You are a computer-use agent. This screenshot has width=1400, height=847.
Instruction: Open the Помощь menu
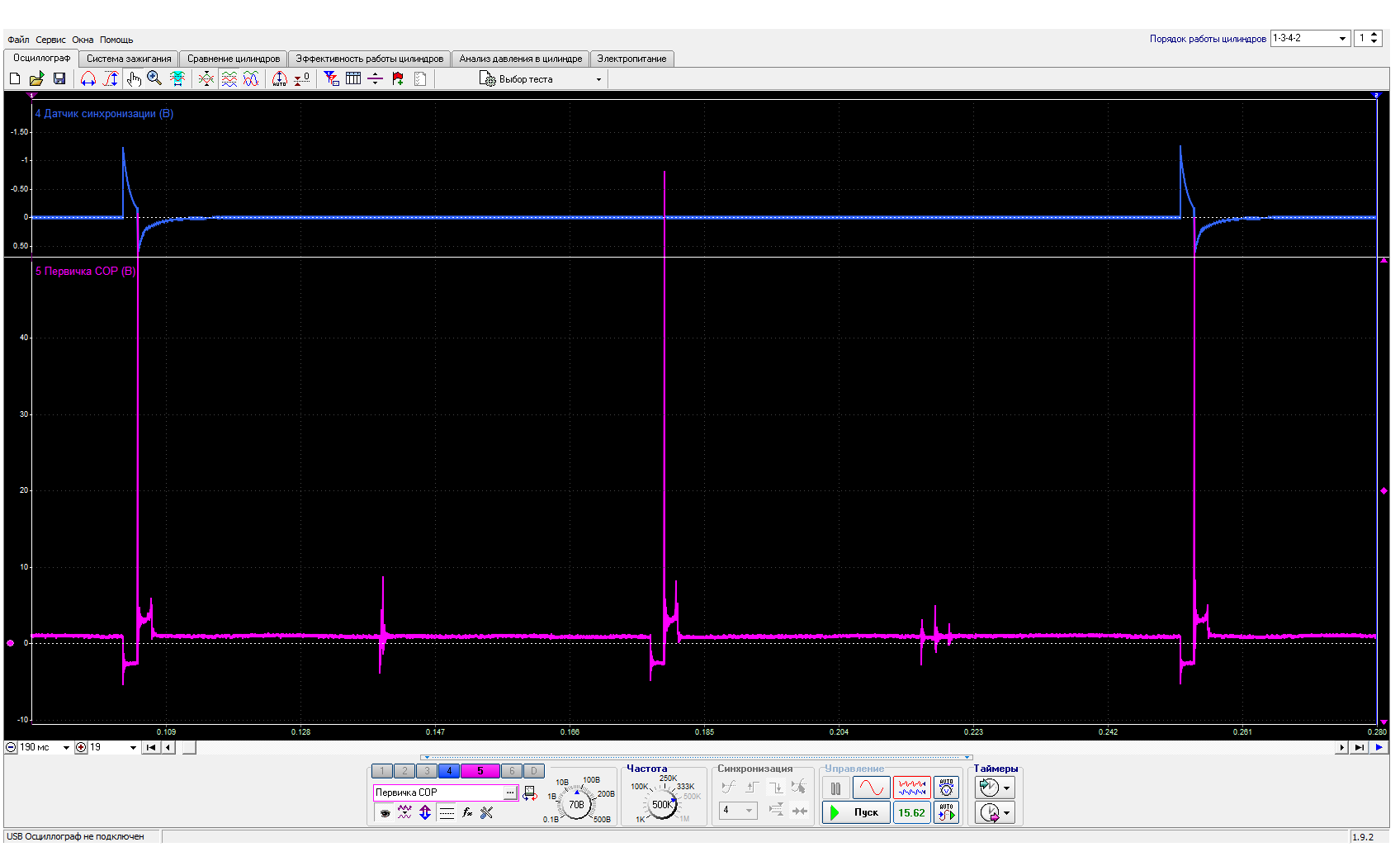[116, 40]
